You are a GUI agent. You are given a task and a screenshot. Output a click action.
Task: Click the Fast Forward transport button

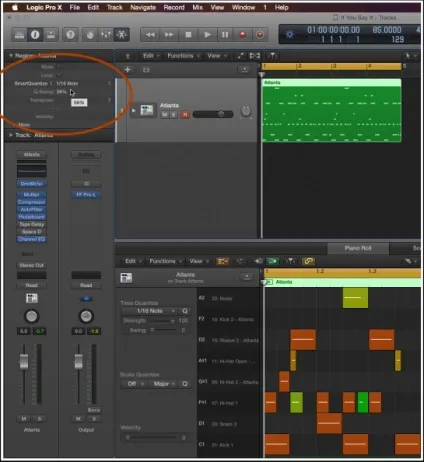click(169, 35)
